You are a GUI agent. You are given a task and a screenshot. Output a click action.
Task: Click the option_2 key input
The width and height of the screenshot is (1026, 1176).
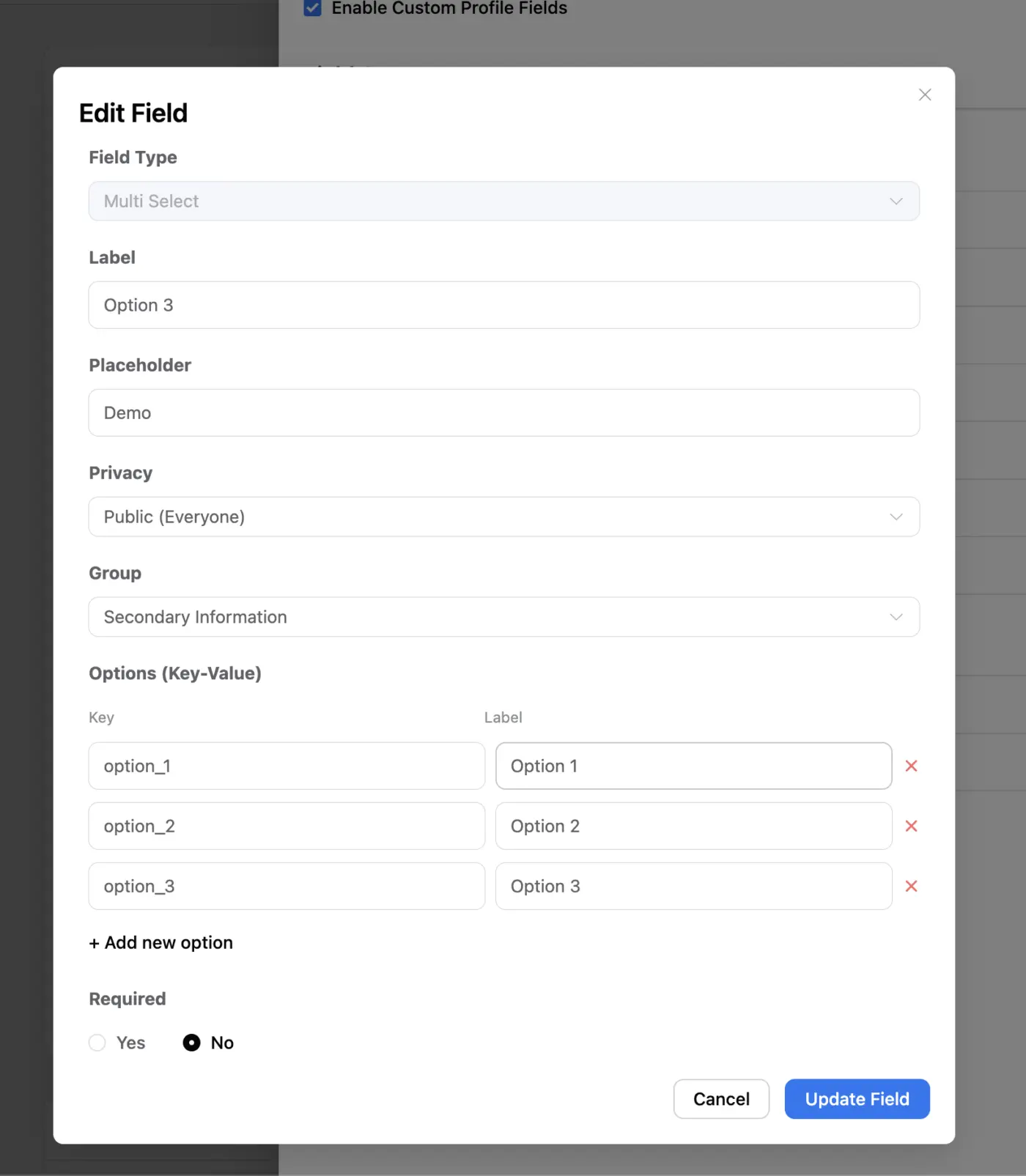tap(287, 826)
